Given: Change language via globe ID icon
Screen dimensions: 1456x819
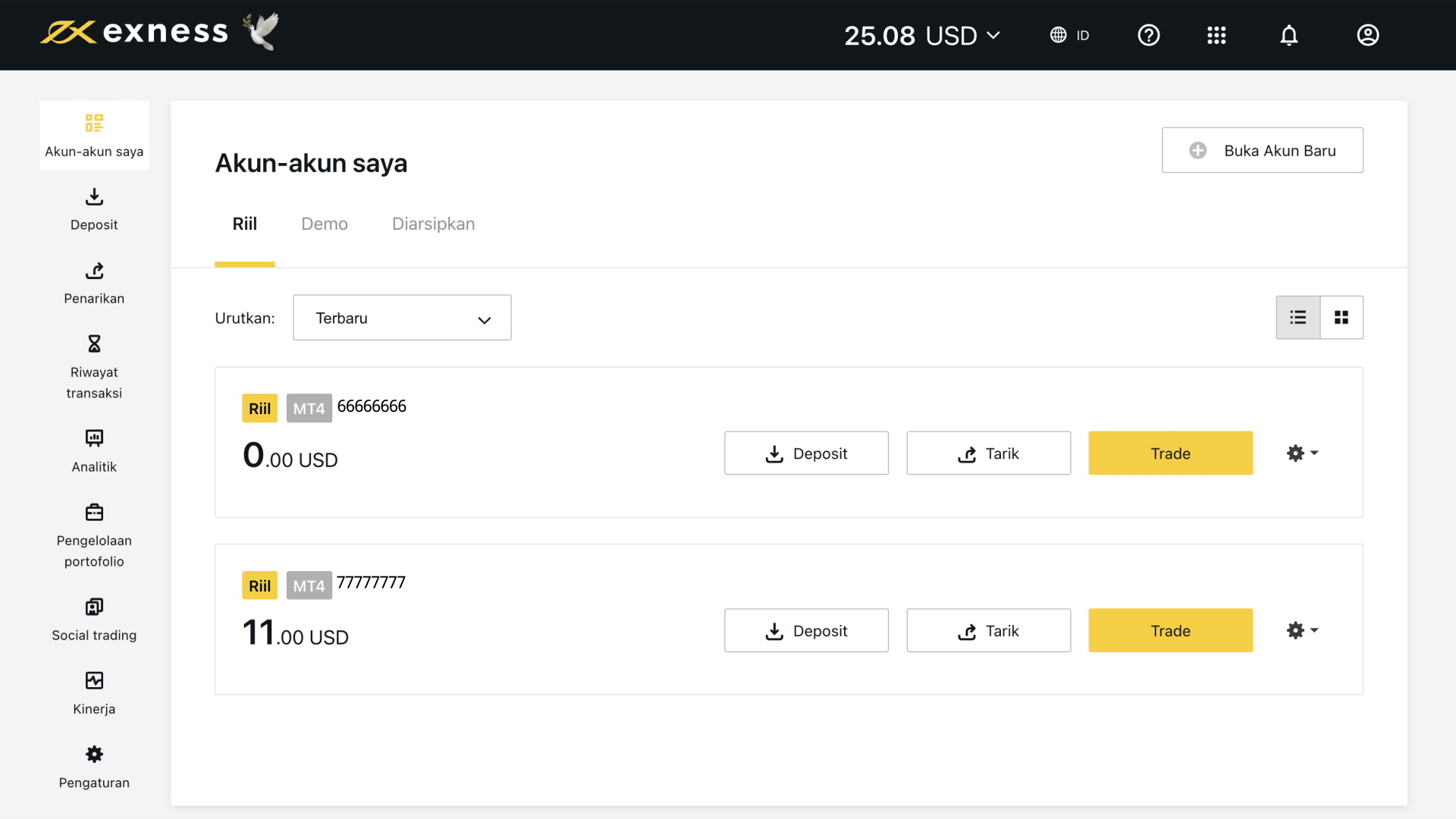Looking at the screenshot, I should coord(1069,35).
